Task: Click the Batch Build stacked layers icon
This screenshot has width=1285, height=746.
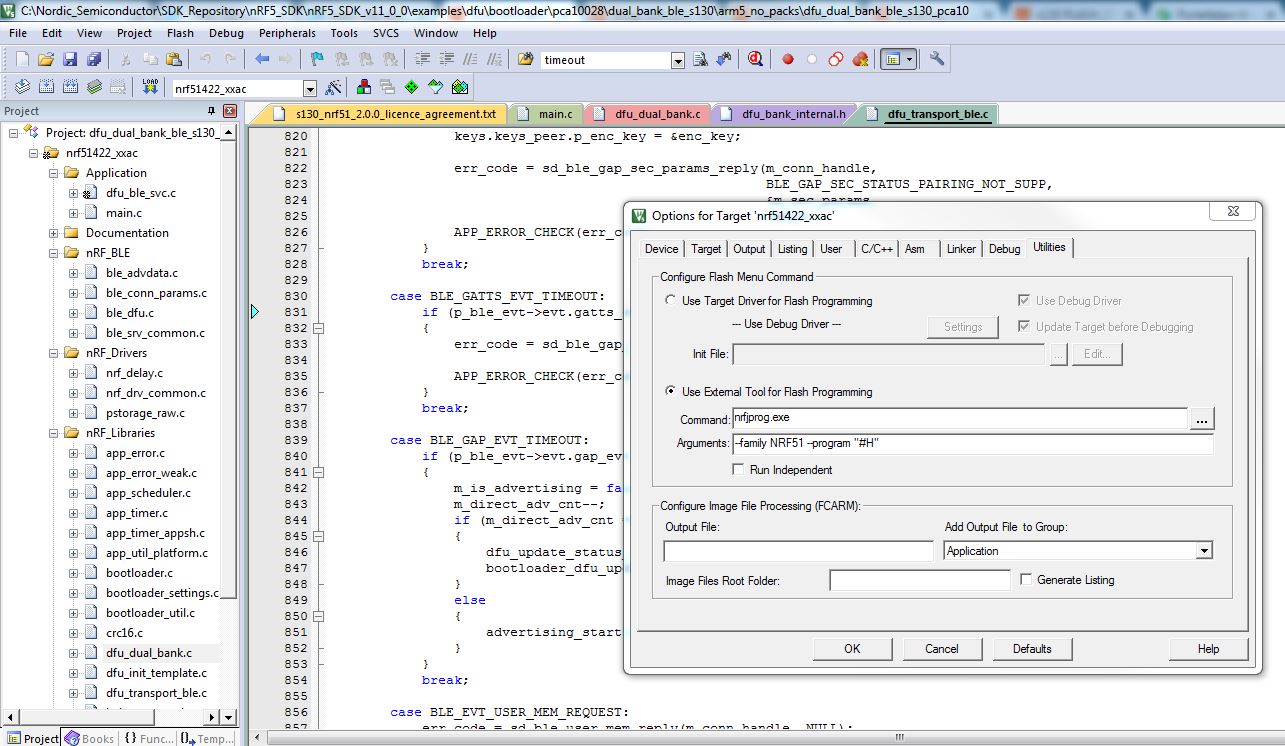Action: 95,88
